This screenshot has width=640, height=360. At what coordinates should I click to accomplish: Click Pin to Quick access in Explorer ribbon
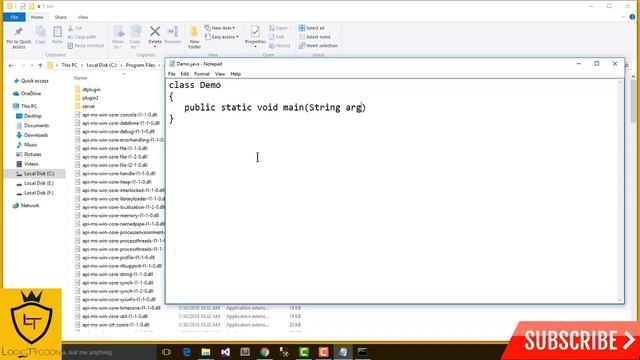(x=18, y=38)
